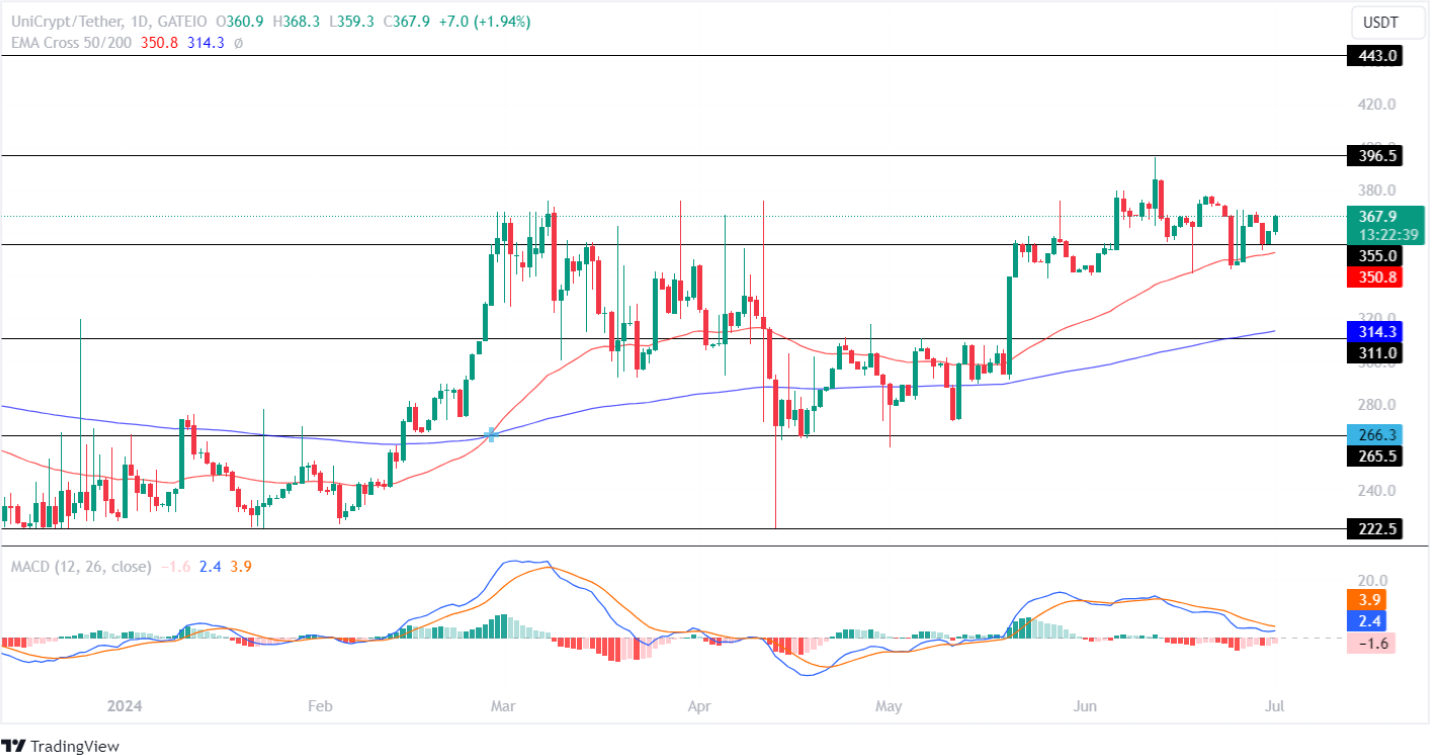Click the May label on time axis

[888, 706]
